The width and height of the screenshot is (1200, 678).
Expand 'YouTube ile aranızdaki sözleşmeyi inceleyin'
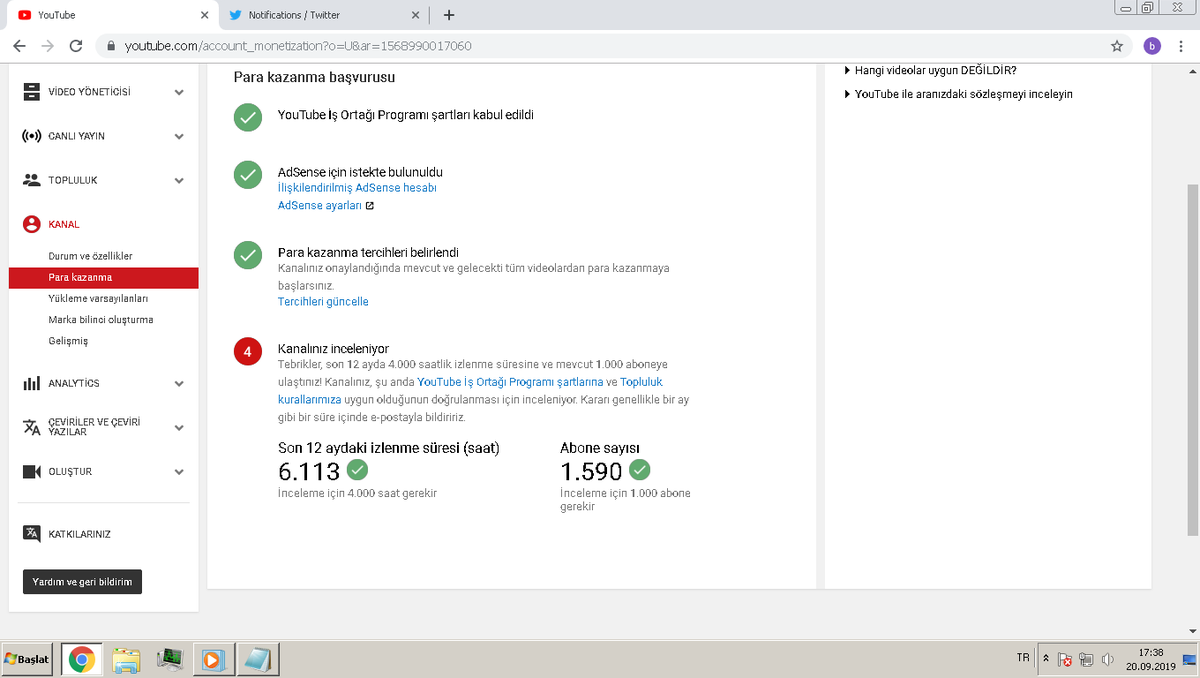(x=847, y=94)
